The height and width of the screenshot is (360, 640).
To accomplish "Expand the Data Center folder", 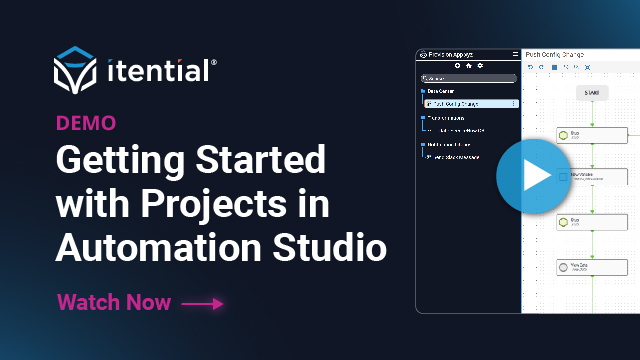I will point(438,91).
